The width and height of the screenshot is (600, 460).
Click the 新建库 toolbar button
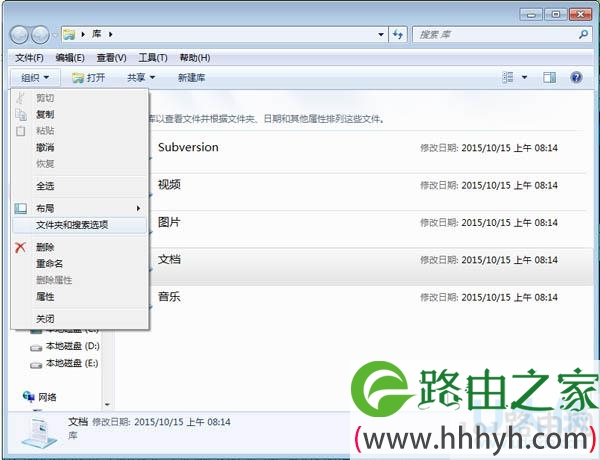click(x=191, y=78)
